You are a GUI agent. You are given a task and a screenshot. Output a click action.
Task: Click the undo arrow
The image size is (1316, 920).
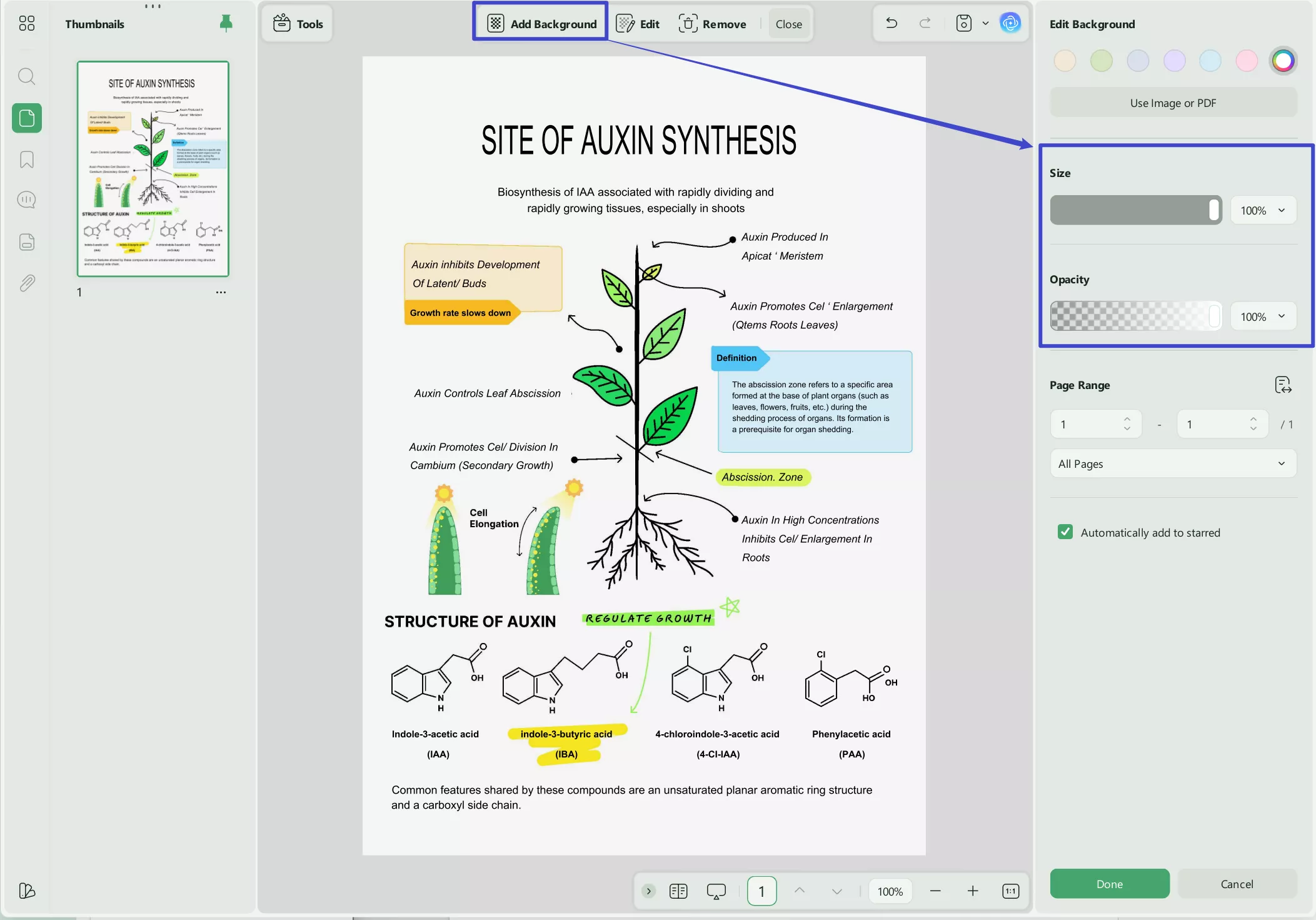(x=892, y=24)
